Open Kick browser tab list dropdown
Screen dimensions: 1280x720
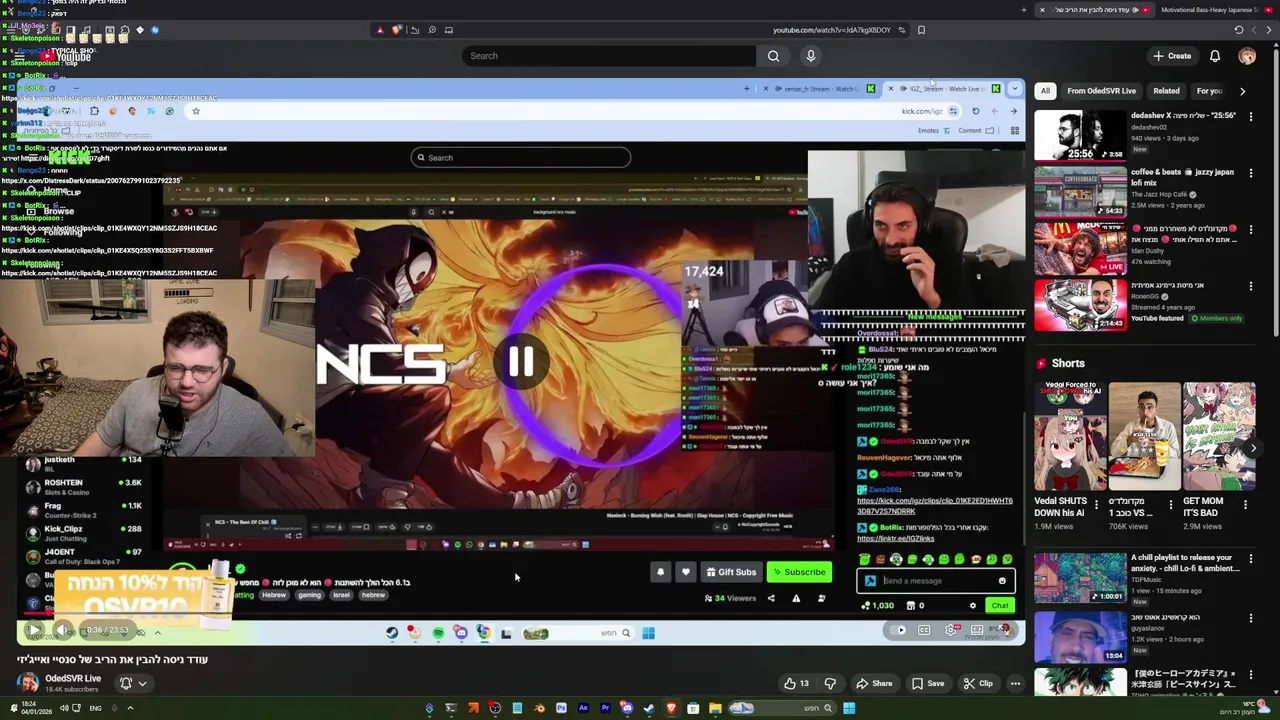pyautogui.click(x=1014, y=89)
